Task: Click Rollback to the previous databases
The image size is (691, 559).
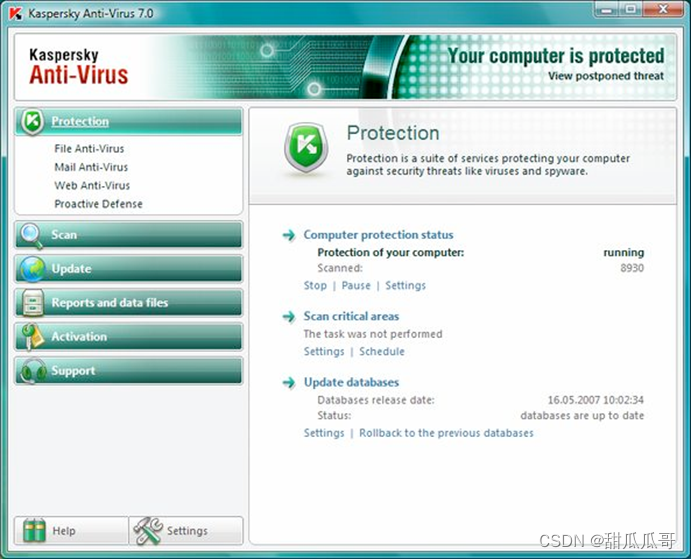Action: click(446, 433)
